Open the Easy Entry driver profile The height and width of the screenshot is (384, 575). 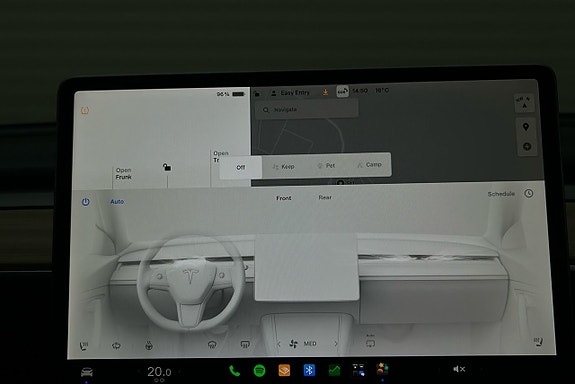290,93
